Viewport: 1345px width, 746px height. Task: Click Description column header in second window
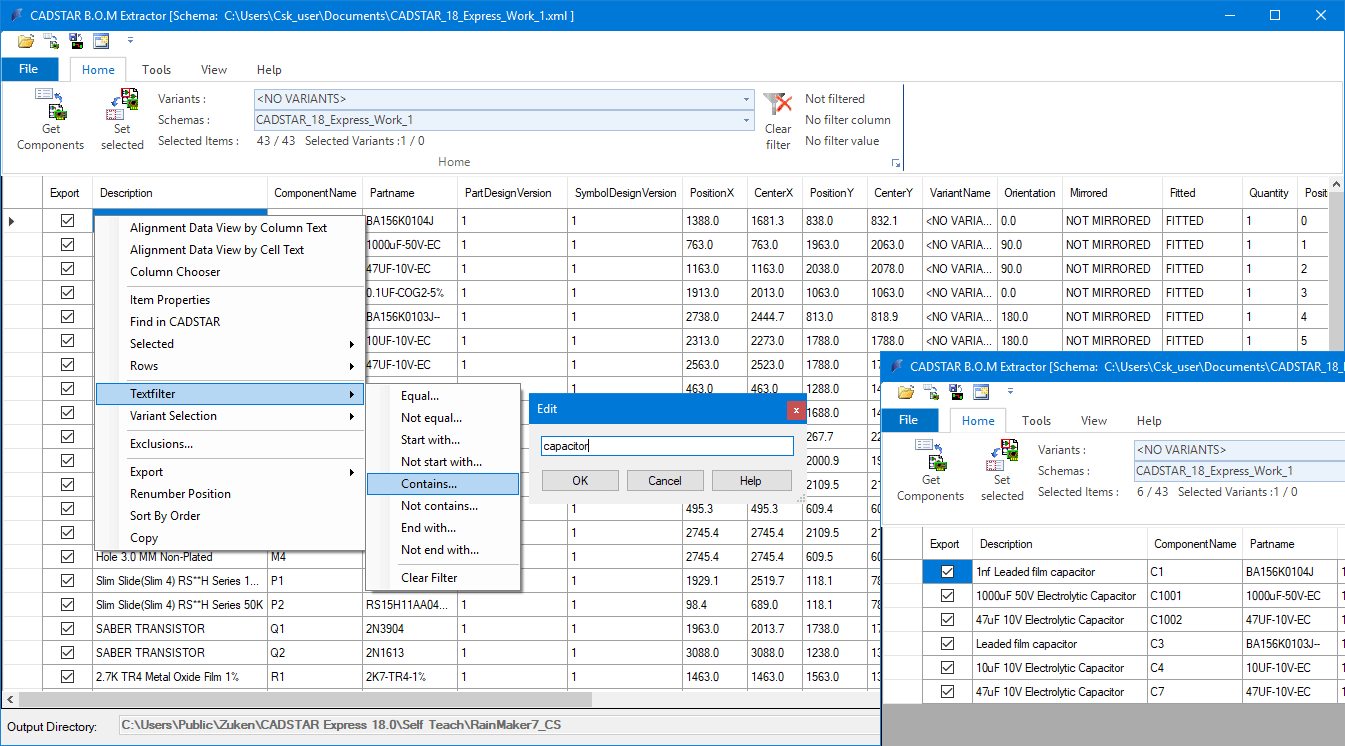tap(1059, 544)
